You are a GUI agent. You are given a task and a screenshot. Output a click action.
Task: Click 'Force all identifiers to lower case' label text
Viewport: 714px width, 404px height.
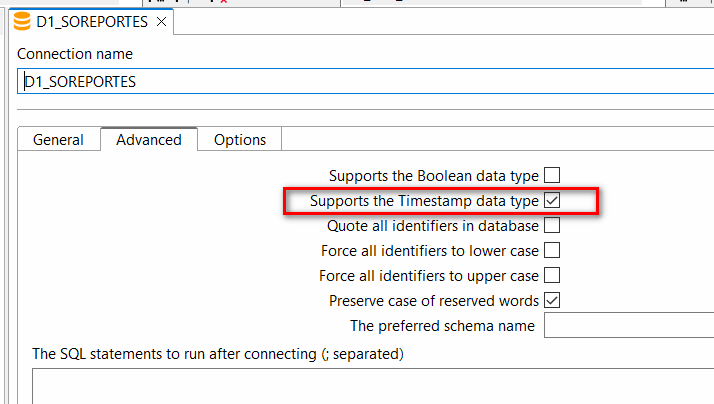(430, 251)
